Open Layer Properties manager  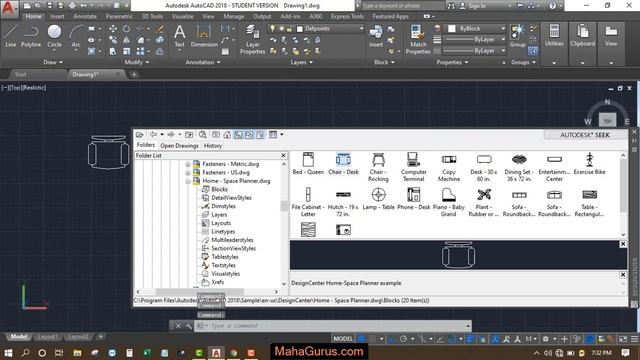click(x=252, y=40)
